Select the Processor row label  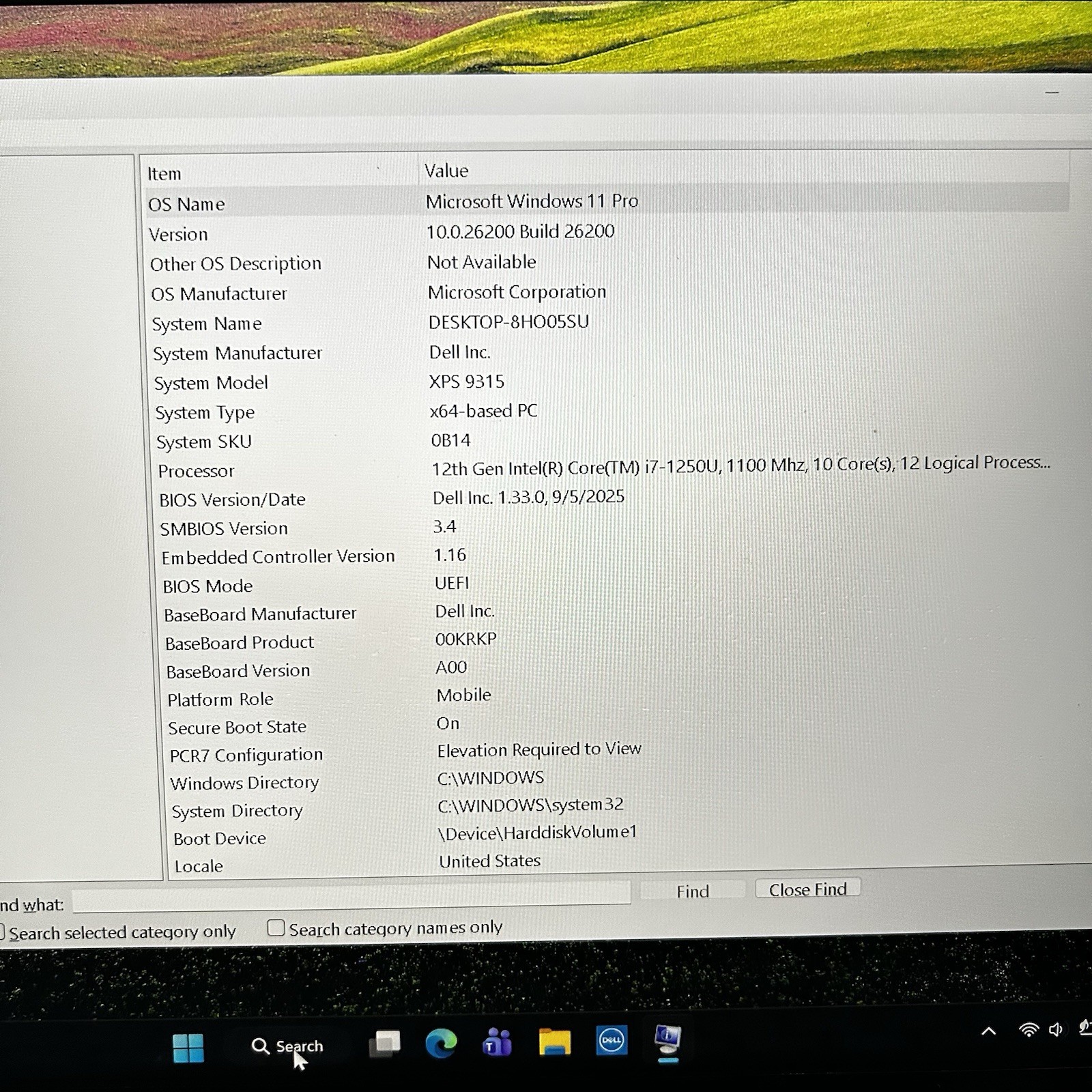click(x=196, y=471)
